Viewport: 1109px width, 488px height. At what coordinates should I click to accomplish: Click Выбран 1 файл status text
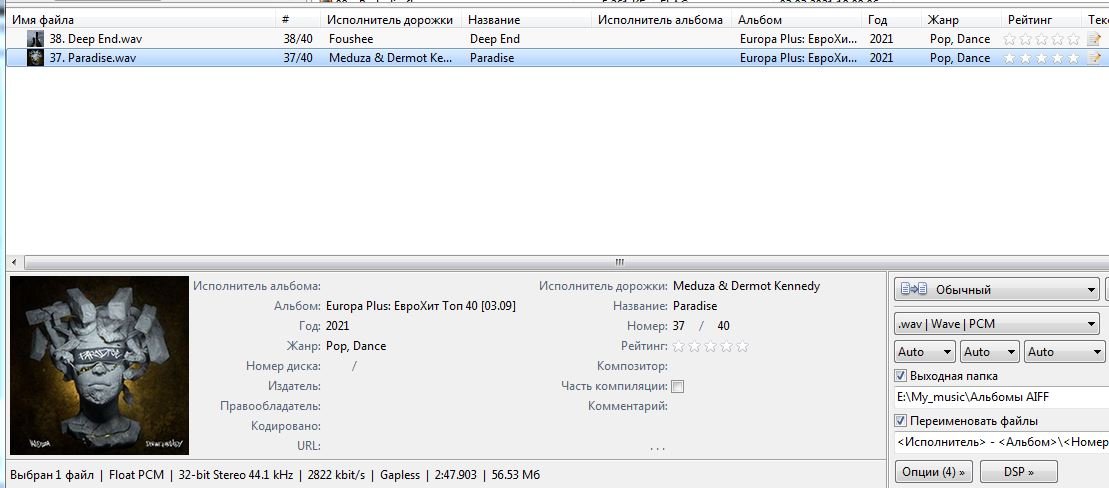52,475
